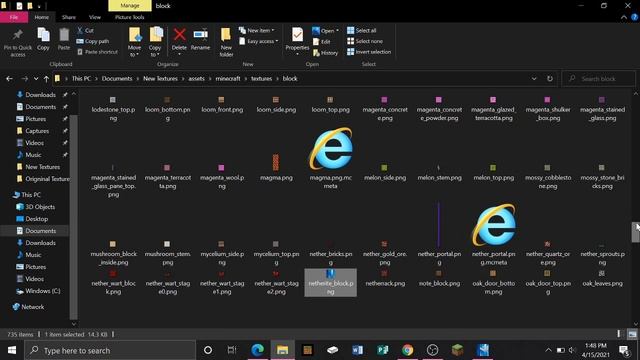Open Properties for the selected file

click(297, 41)
